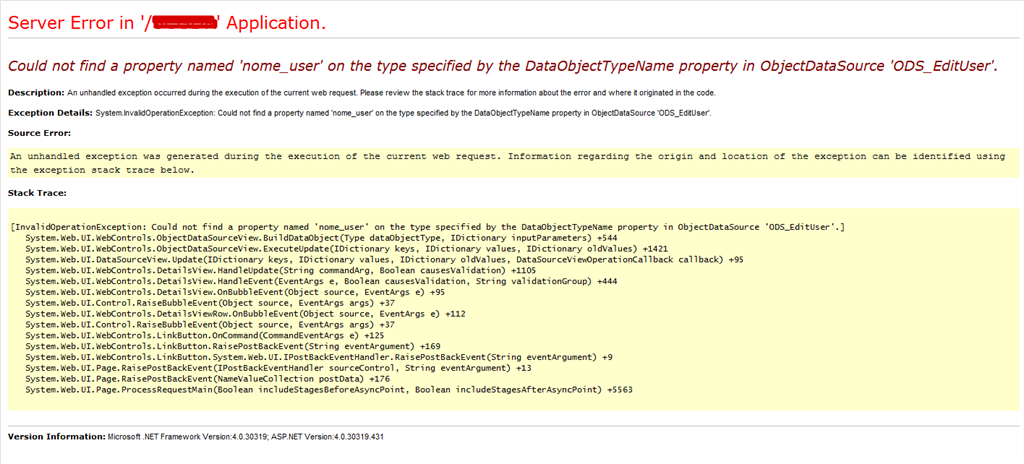Click the 'Source Error:' label
This screenshot has width=1024, height=464.
38,132
